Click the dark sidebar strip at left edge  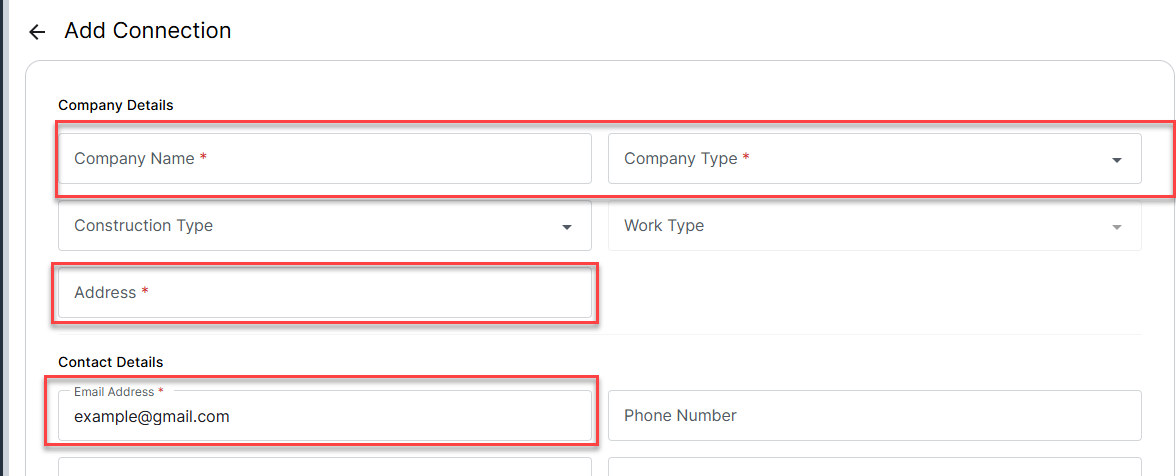point(3,238)
